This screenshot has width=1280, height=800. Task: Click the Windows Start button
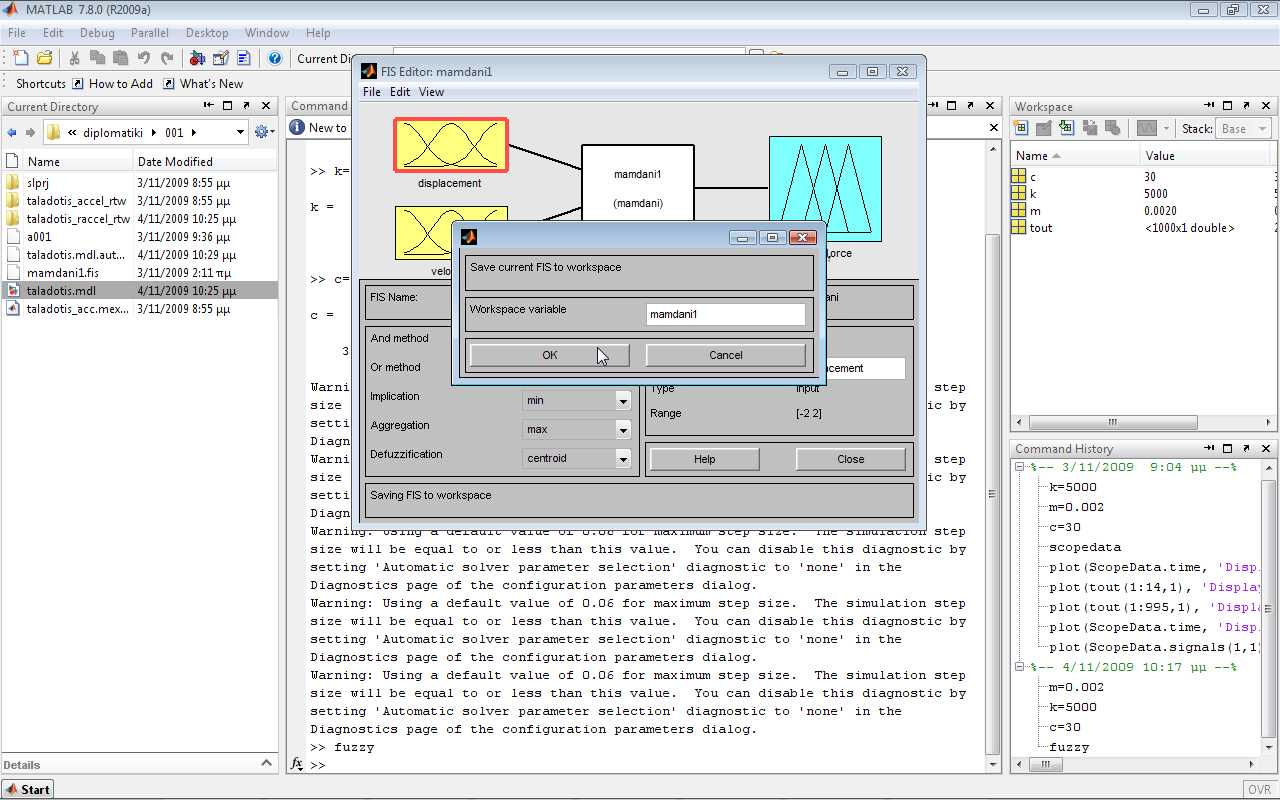pos(27,789)
